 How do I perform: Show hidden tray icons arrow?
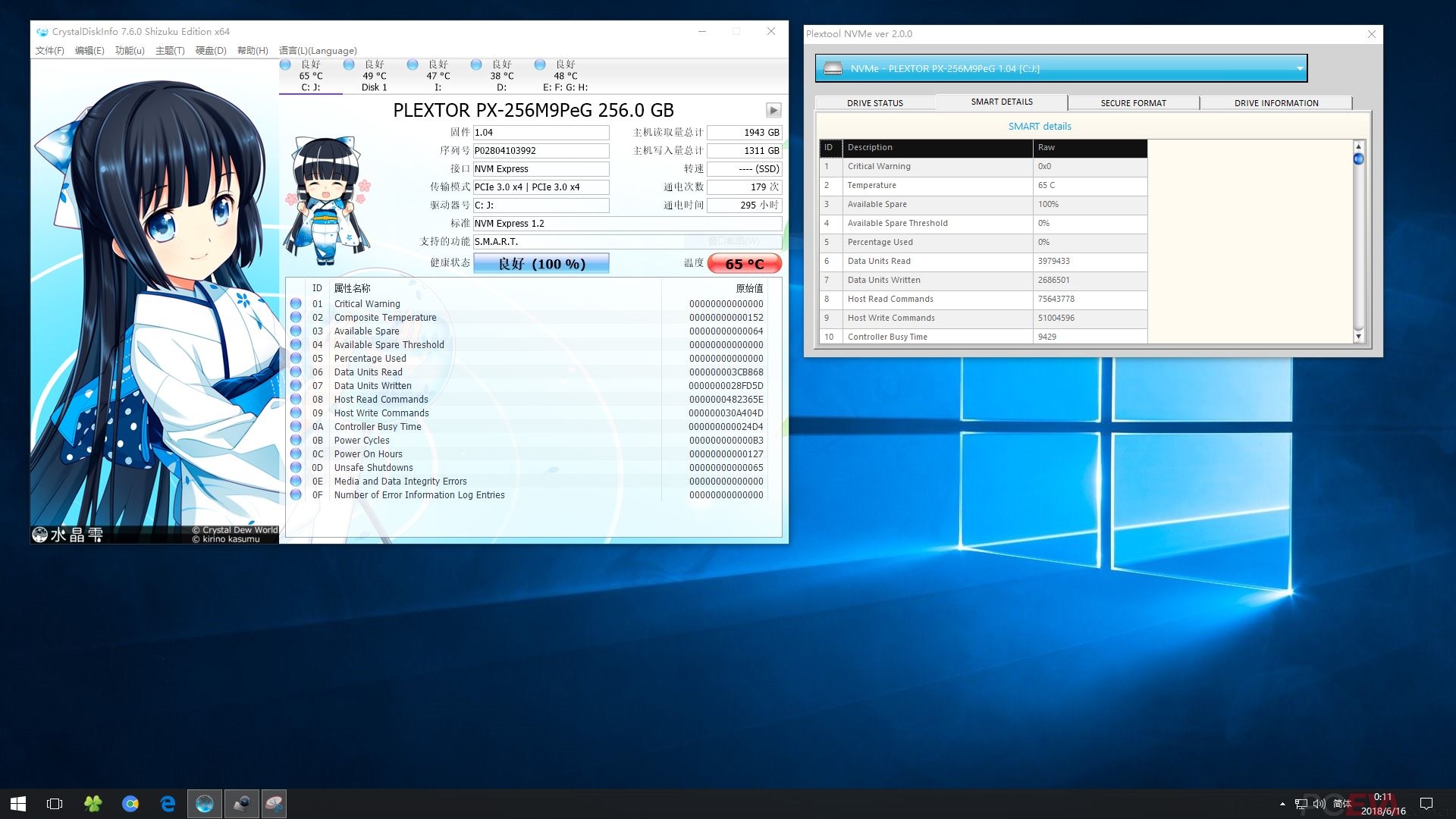point(1282,804)
